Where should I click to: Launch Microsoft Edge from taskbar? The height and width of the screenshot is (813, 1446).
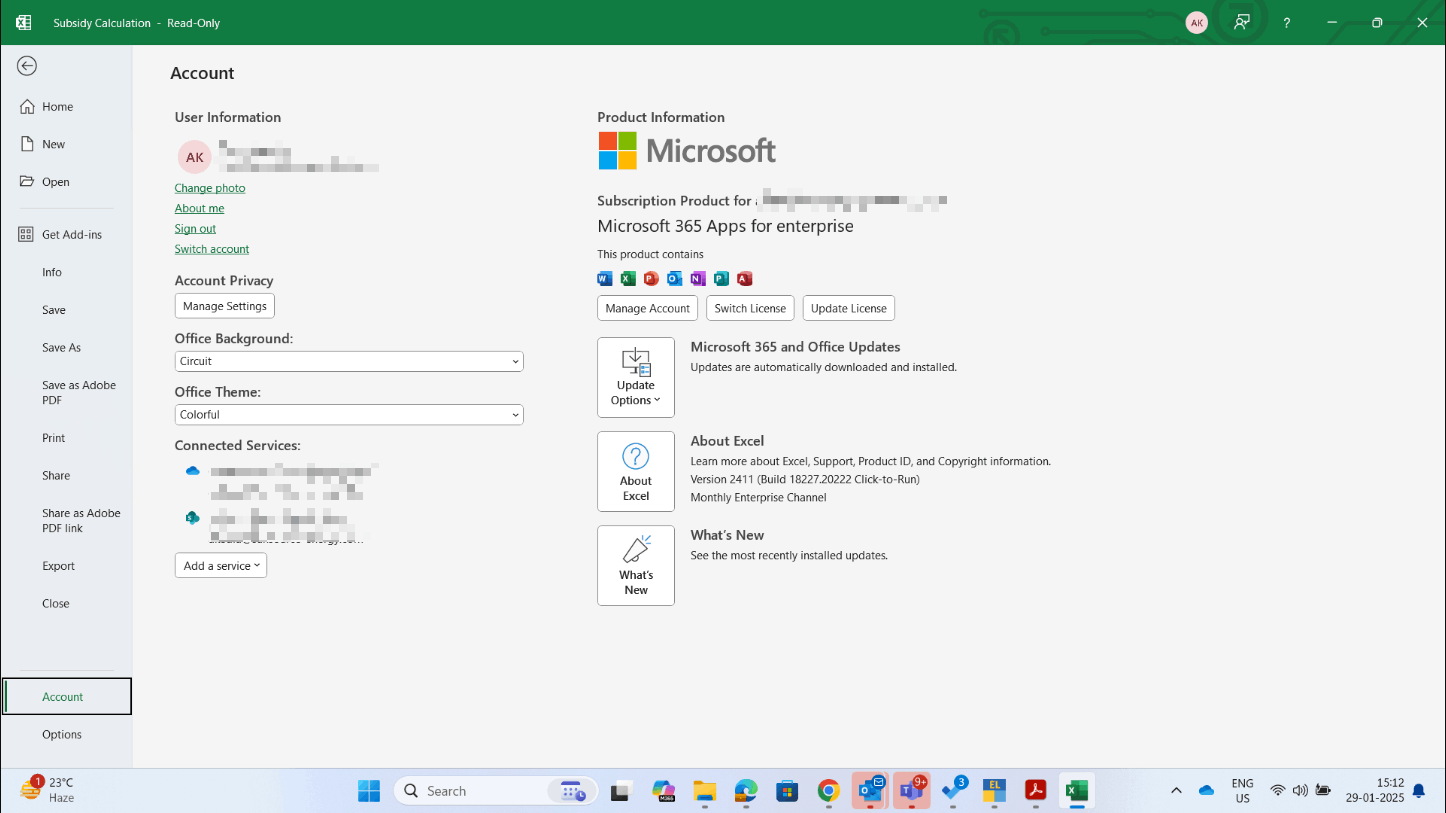(746, 791)
